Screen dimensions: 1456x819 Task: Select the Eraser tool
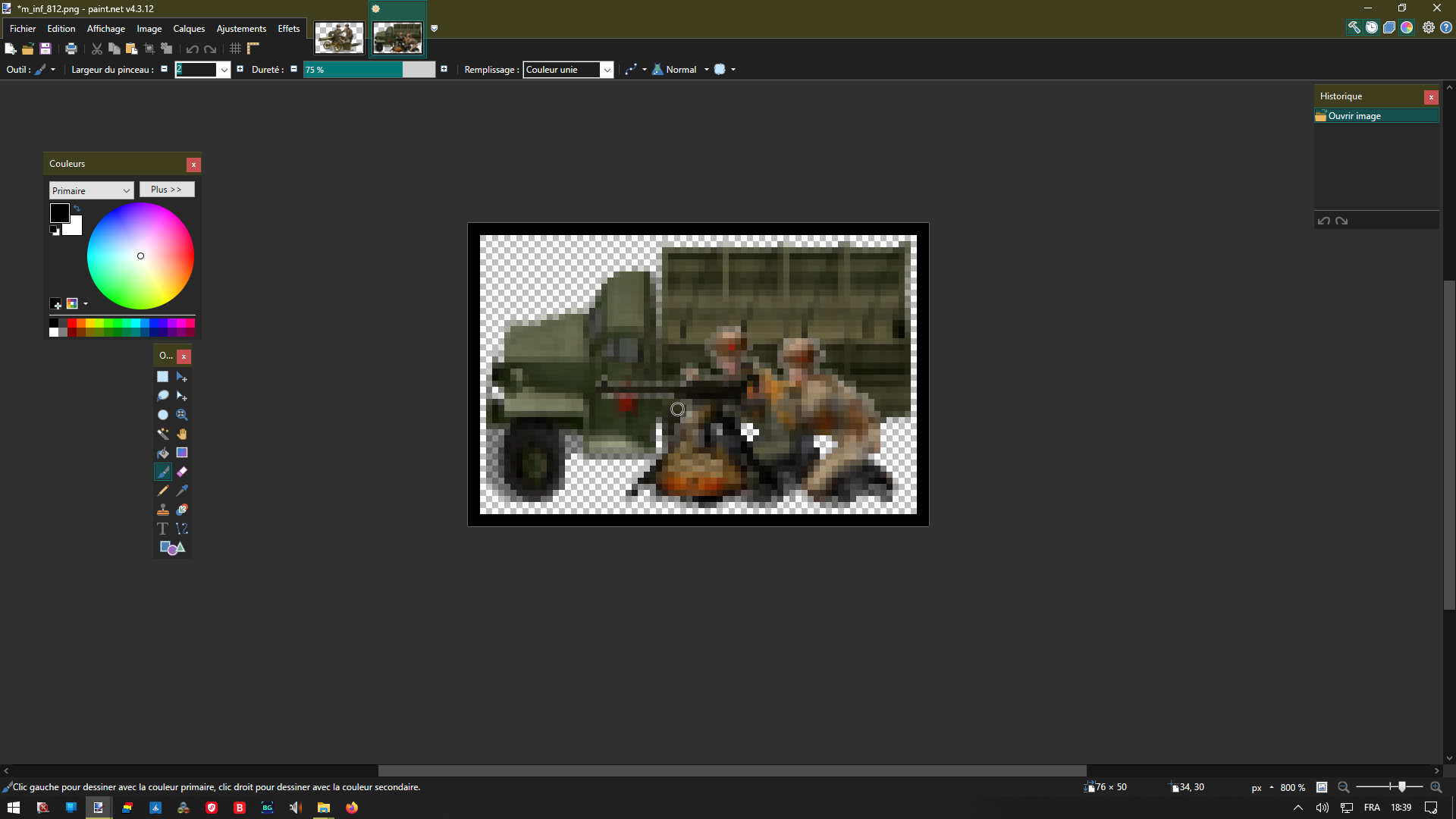[182, 472]
